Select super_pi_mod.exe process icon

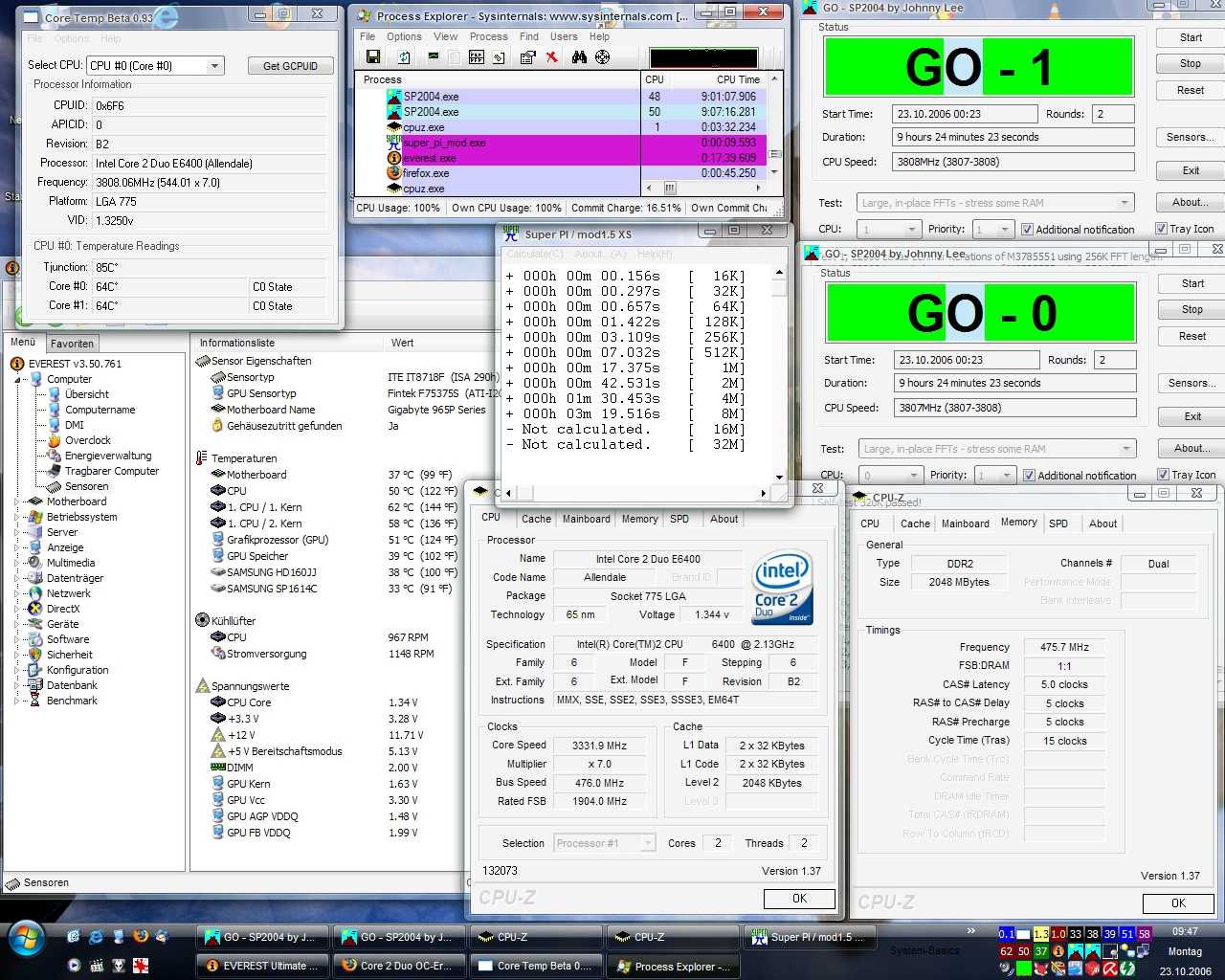(x=393, y=143)
